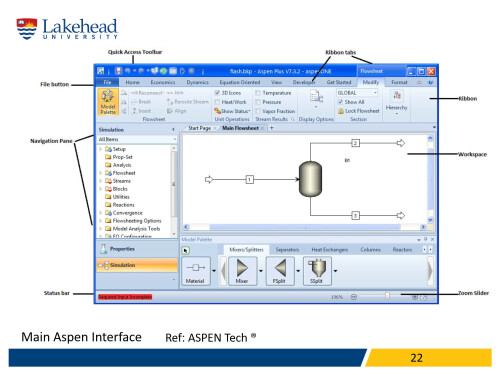Toggle the Show All checkbox
The image size is (500, 375).
pos(340,102)
